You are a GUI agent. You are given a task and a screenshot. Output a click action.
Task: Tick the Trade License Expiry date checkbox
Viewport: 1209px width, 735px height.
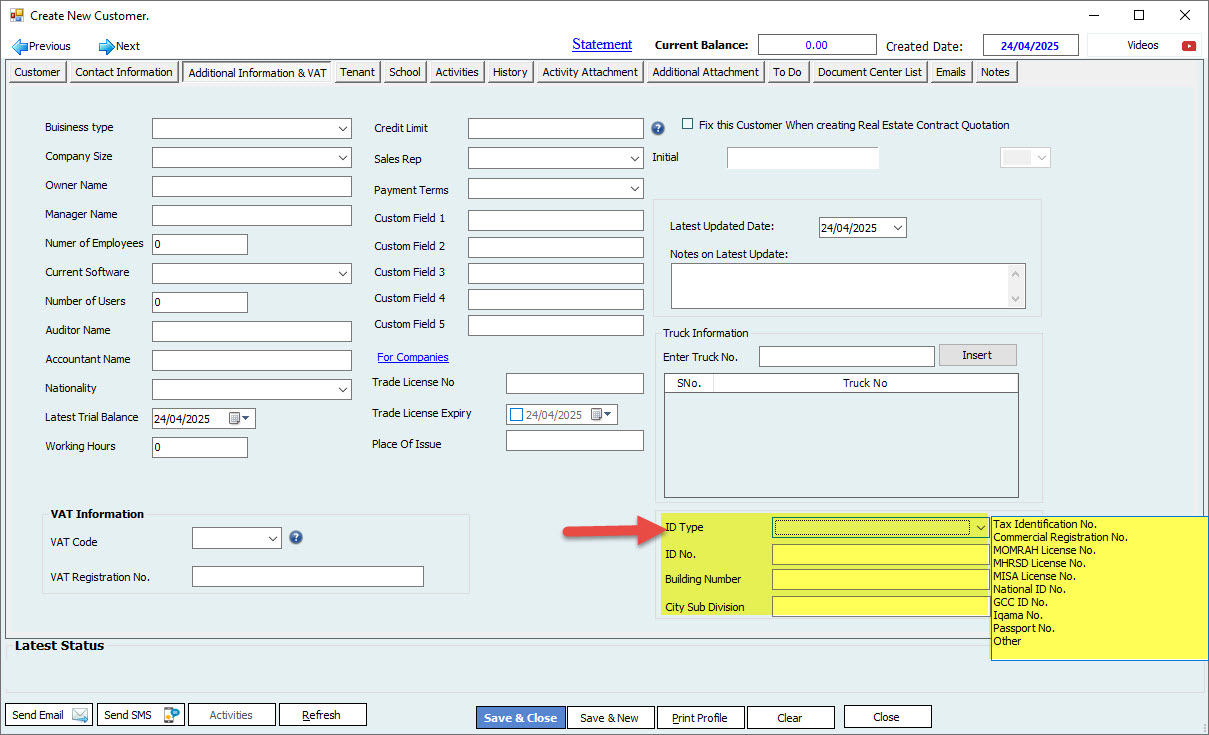click(x=516, y=414)
